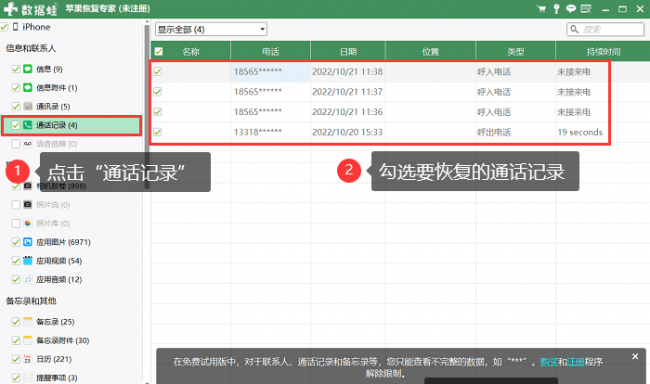Viewport: 650px width, 384px height.
Task: Select 应用音频 (12) category
Action: [59, 279]
